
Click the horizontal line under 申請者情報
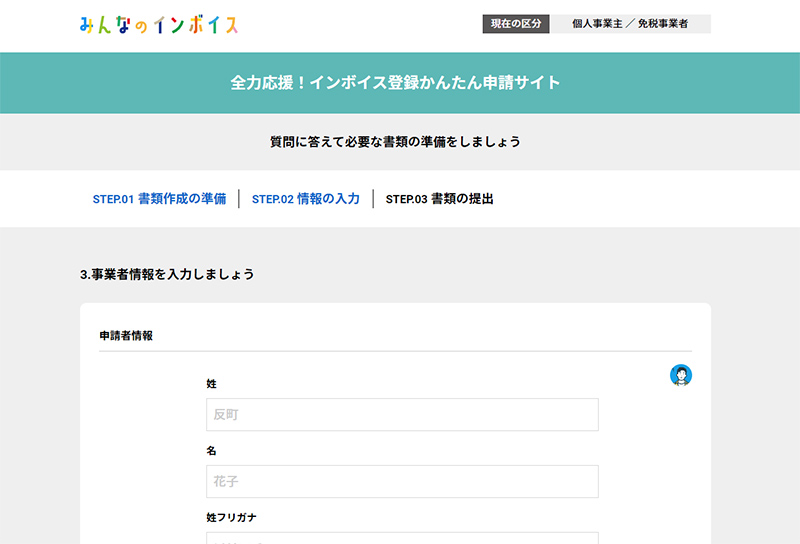395,351
